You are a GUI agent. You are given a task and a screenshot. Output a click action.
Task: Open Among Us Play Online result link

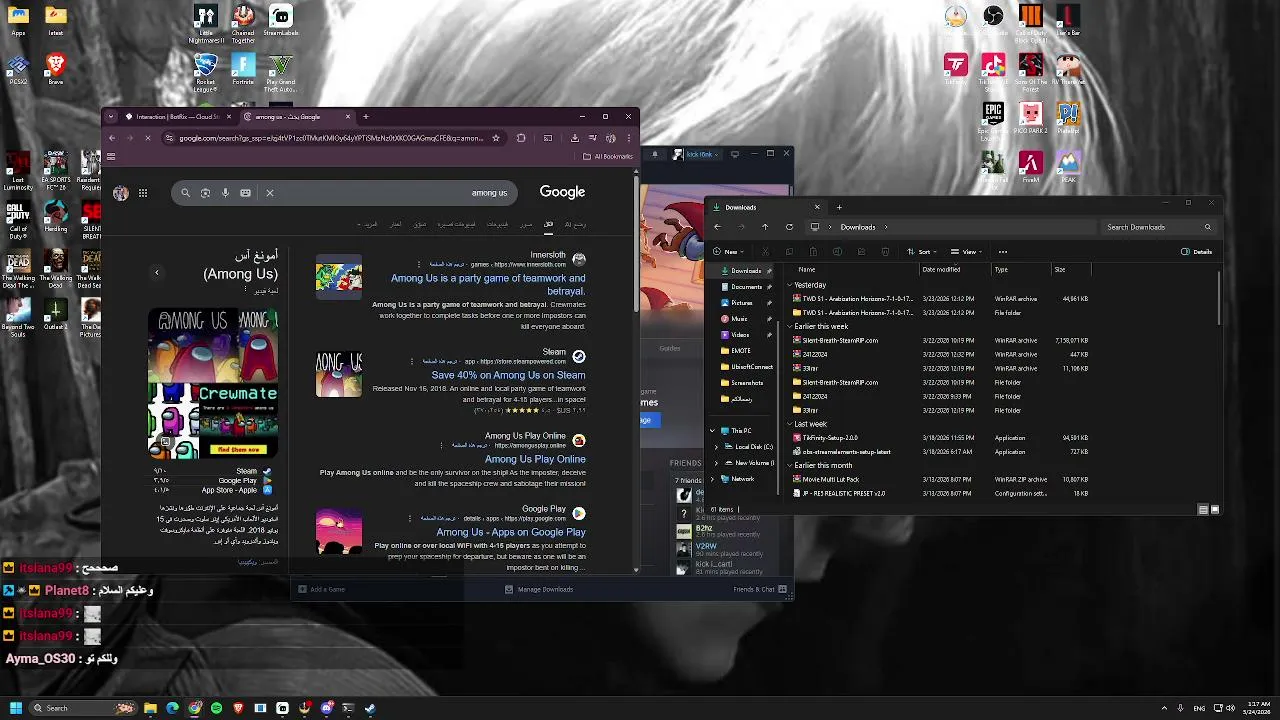(535, 459)
